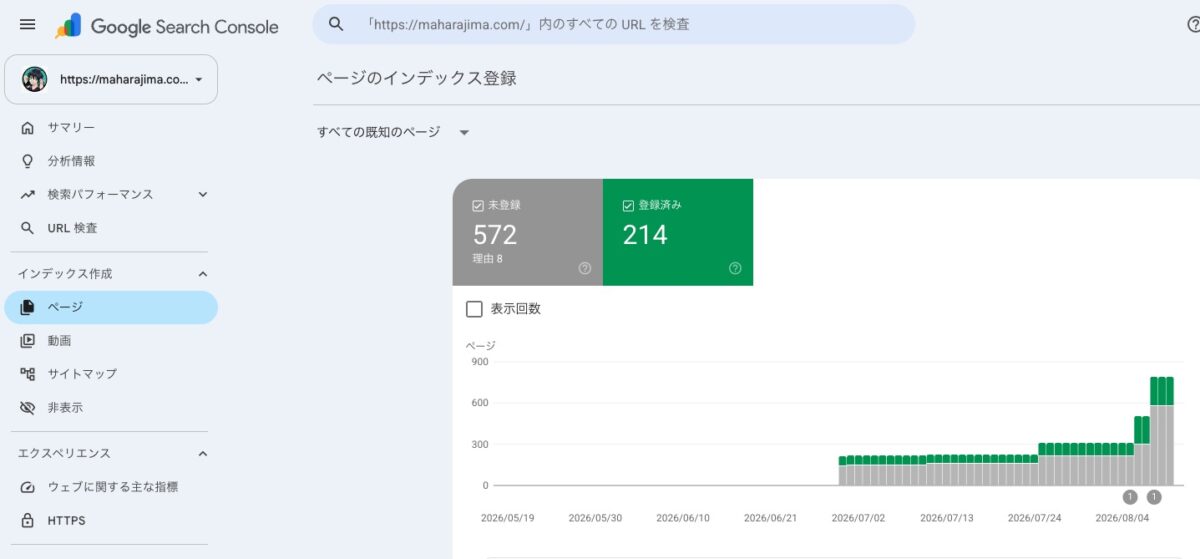
Task: Click the search magnifier icon in URL bar
Action: coord(336,24)
